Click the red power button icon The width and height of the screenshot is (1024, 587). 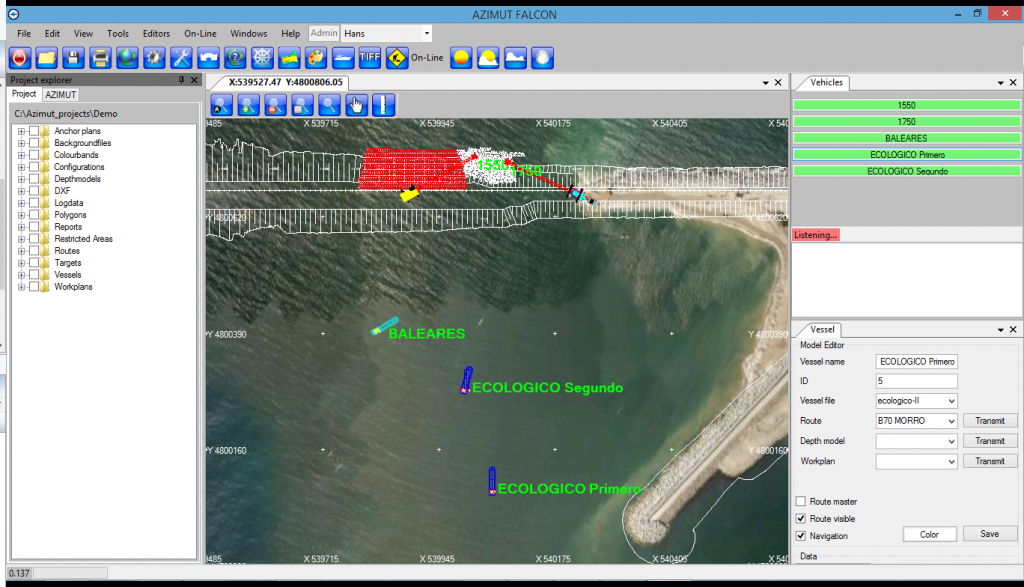click(20, 57)
